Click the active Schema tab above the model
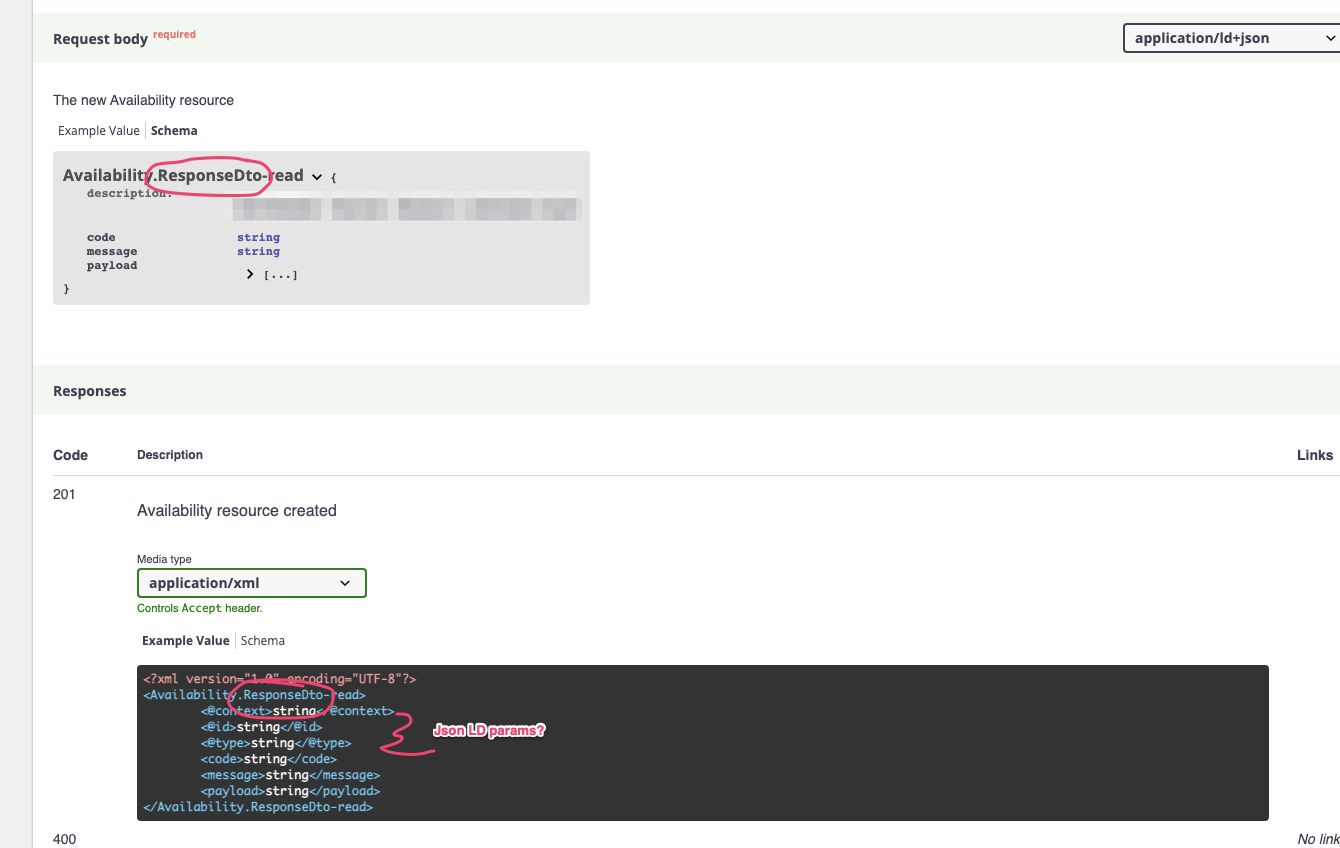This screenshot has width=1340, height=848. click(173, 130)
